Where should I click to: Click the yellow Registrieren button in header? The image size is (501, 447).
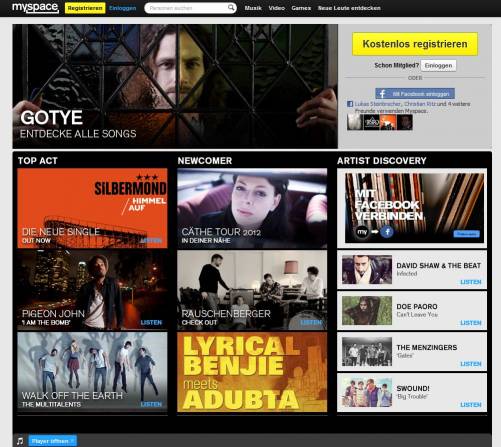click(x=85, y=8)
